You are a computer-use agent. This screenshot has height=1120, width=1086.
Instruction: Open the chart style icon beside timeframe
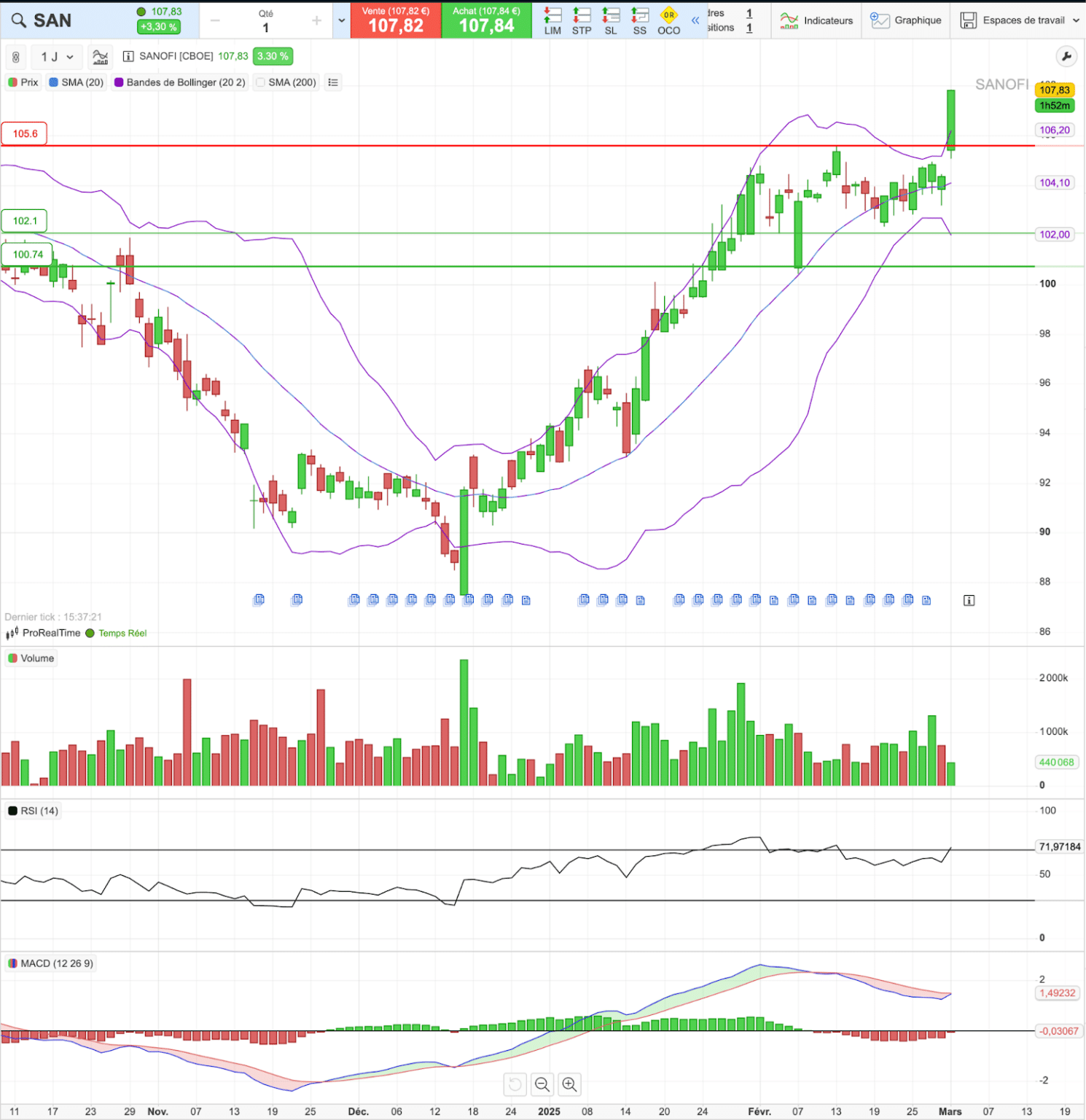(101, 57)
